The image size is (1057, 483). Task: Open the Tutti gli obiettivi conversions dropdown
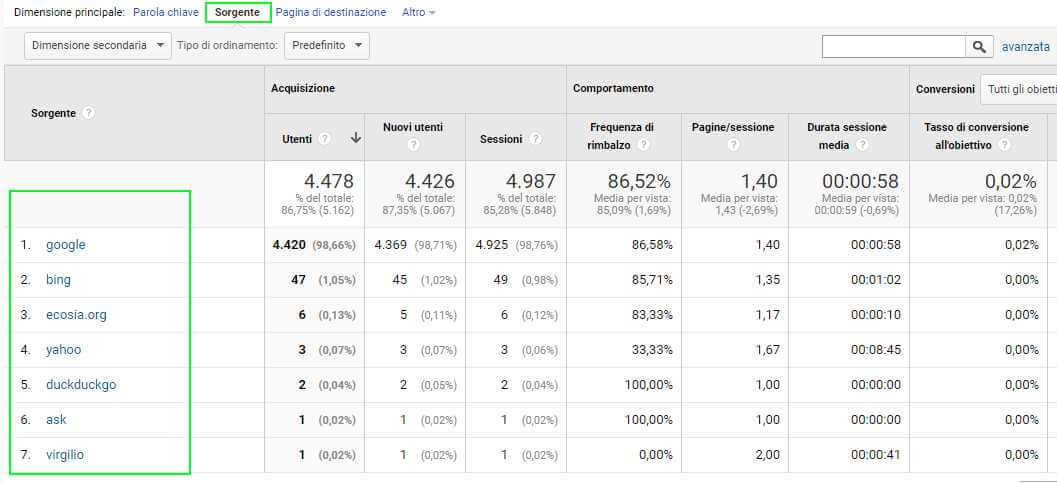[x=1020, y=89]
